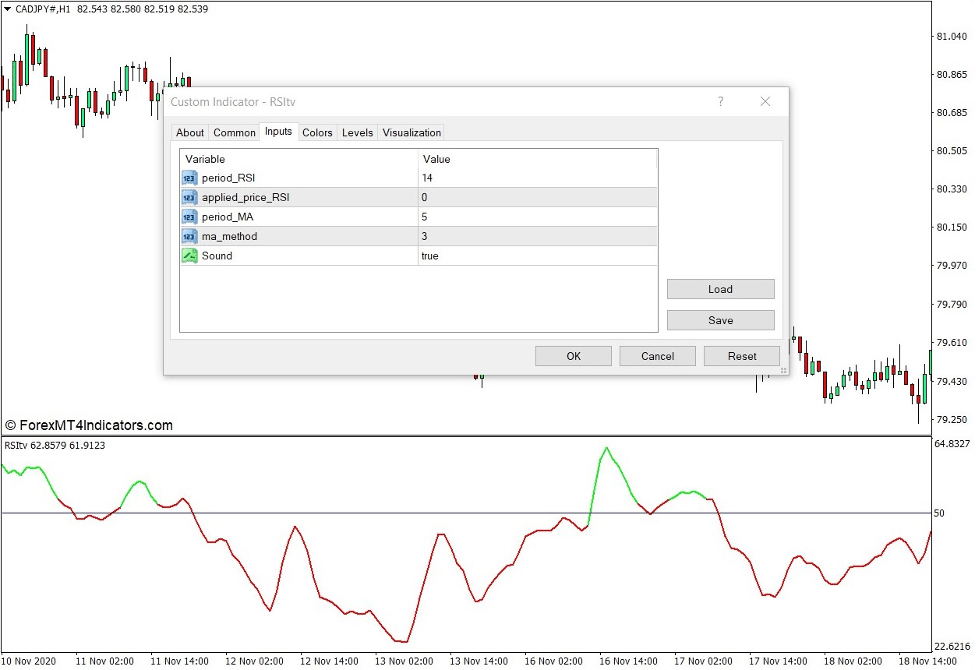Select the Visualization tab
977x670 pixels.
(411, 132)
